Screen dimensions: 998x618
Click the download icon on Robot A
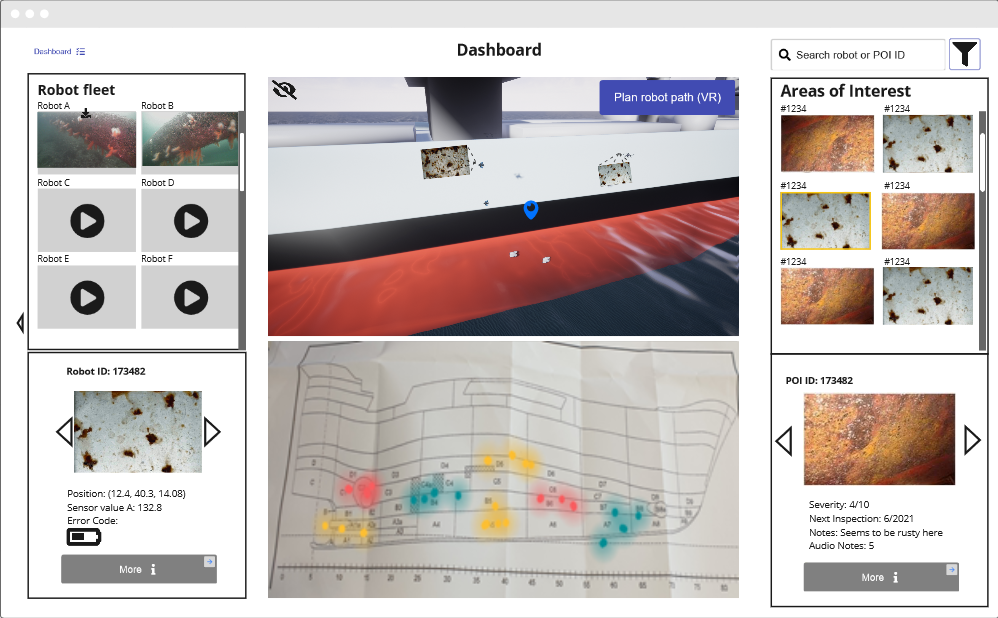(86, 114)
